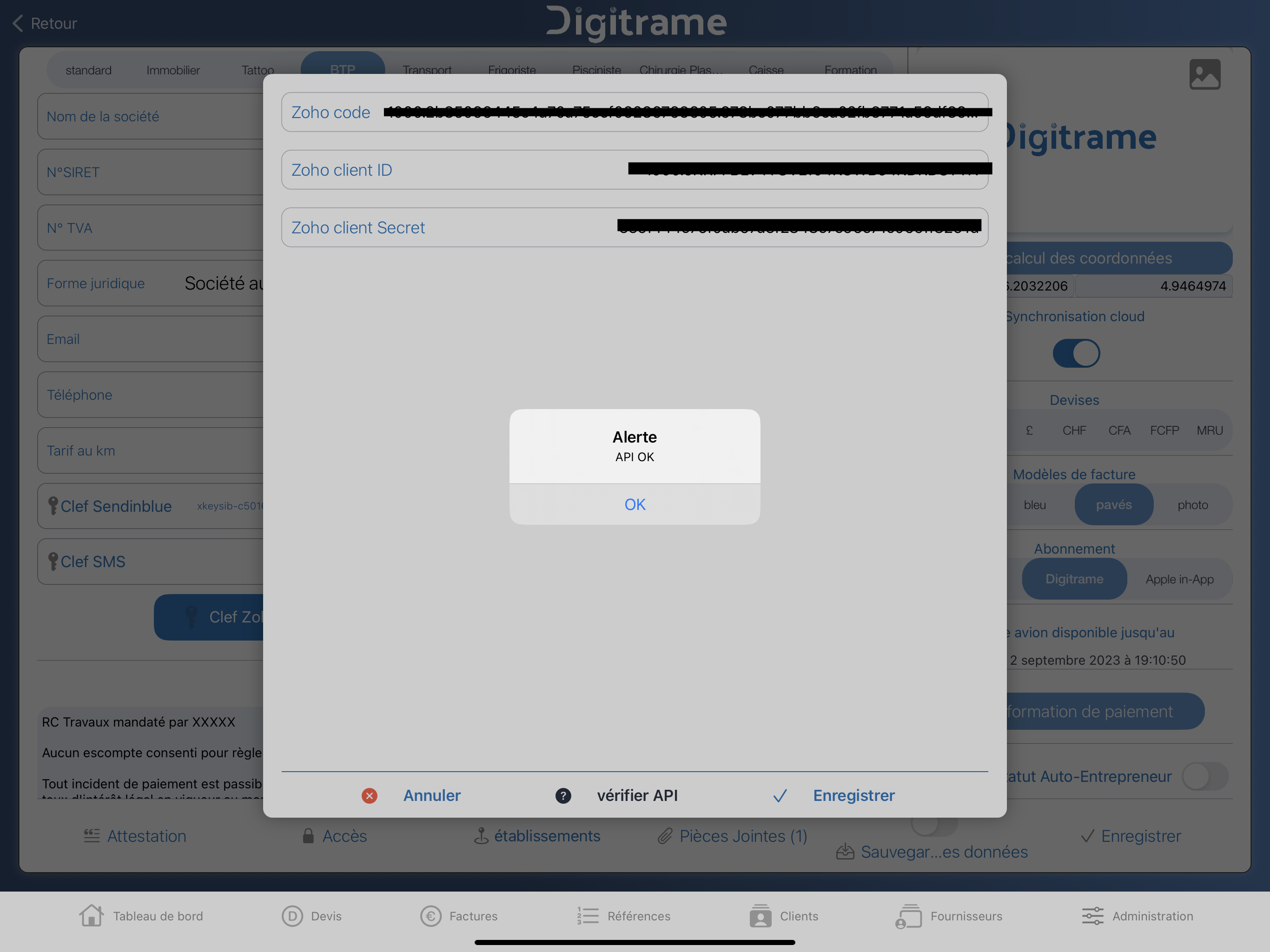Image resolution: width=1270 pixels, height=952 pixels.
Task: Select Apple in-App subscription option
Action: tap(1179, 579)
